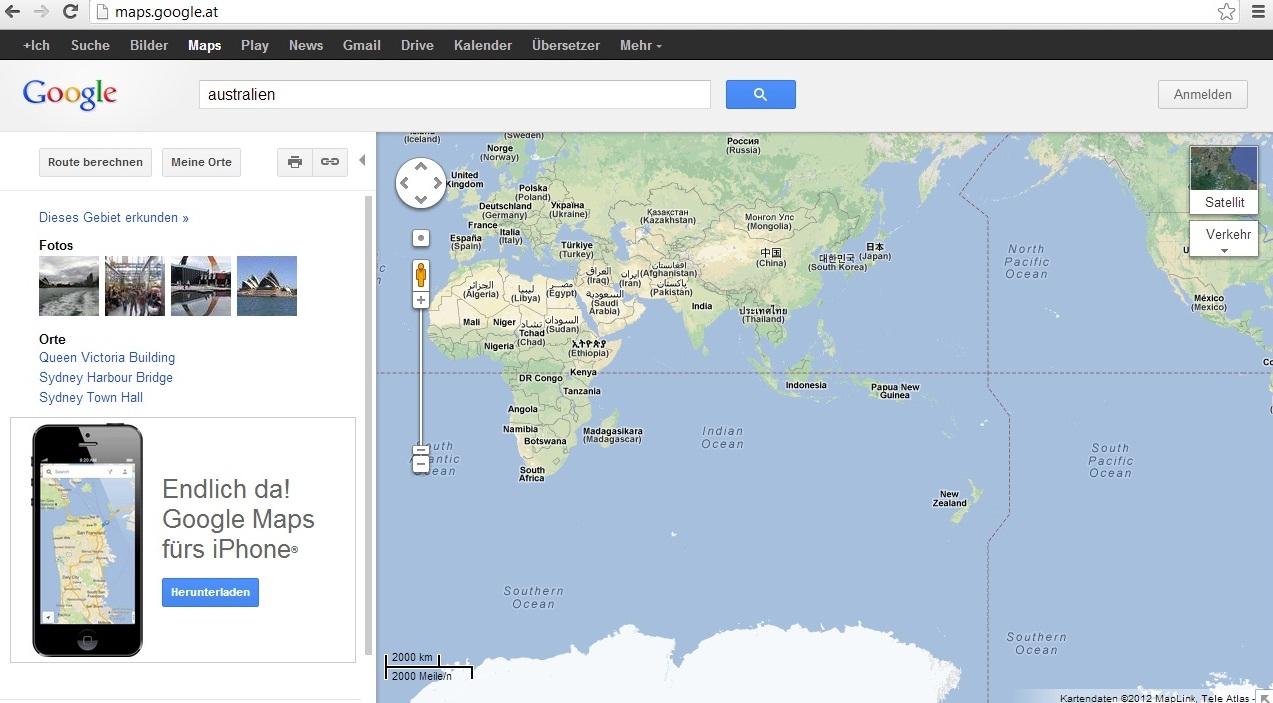Zoom out with the minus button
This screenshot has width=1273, height=703.
point(421,465)
